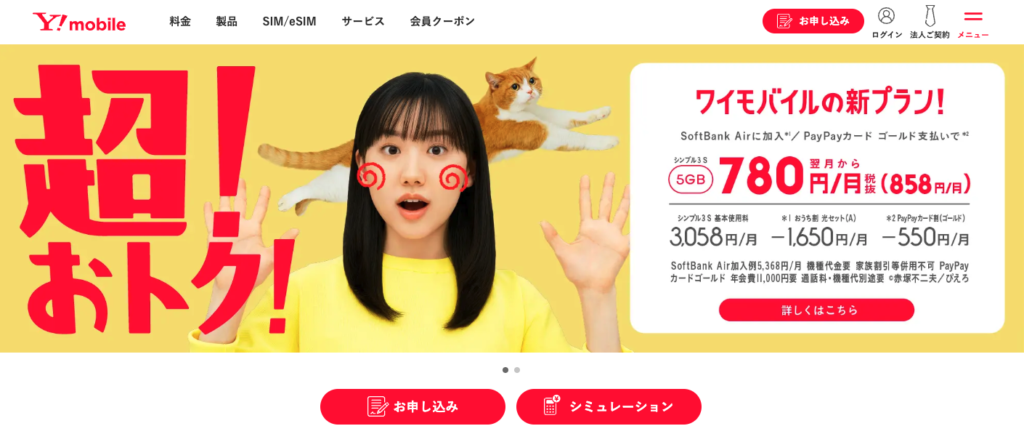The image size is (1024, 434).
Task: Click the ワイモバイルの新プラン heading
Action: click(816, 104)
